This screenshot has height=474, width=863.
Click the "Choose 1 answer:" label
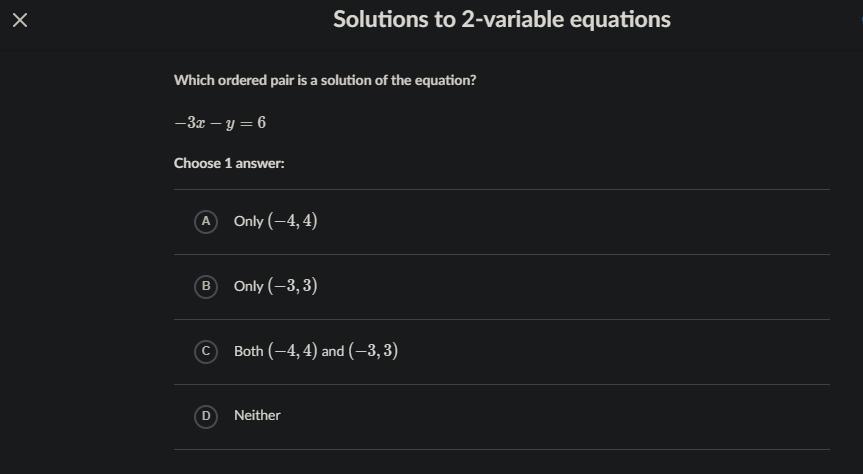point(229,163)
